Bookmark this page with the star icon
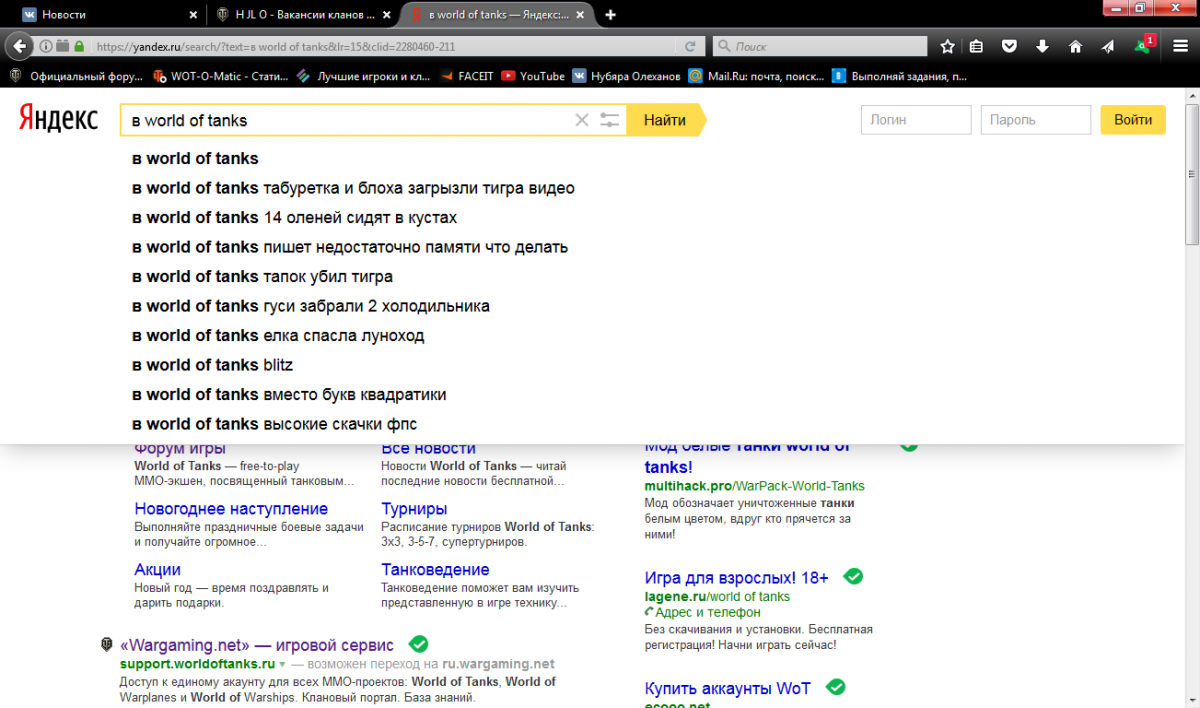This screenshot has width=1200, height=708. coord(947,46)
